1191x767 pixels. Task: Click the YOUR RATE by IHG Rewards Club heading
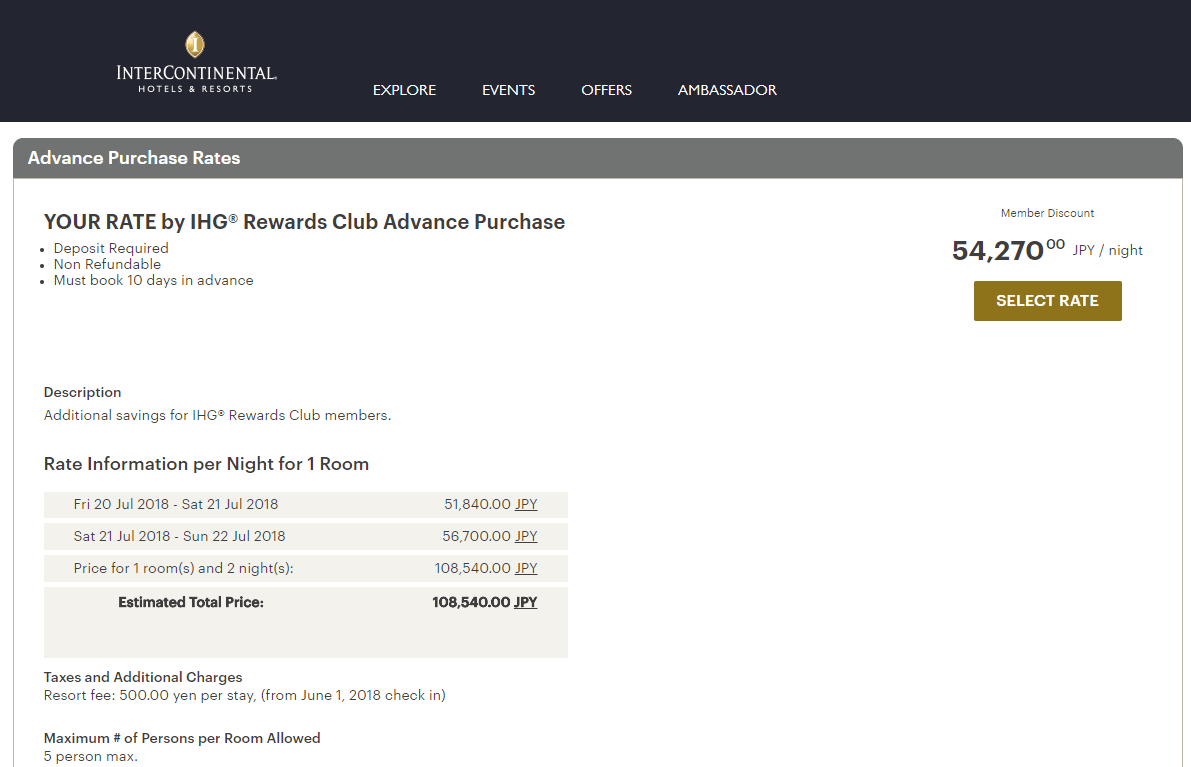pos(304,222)
